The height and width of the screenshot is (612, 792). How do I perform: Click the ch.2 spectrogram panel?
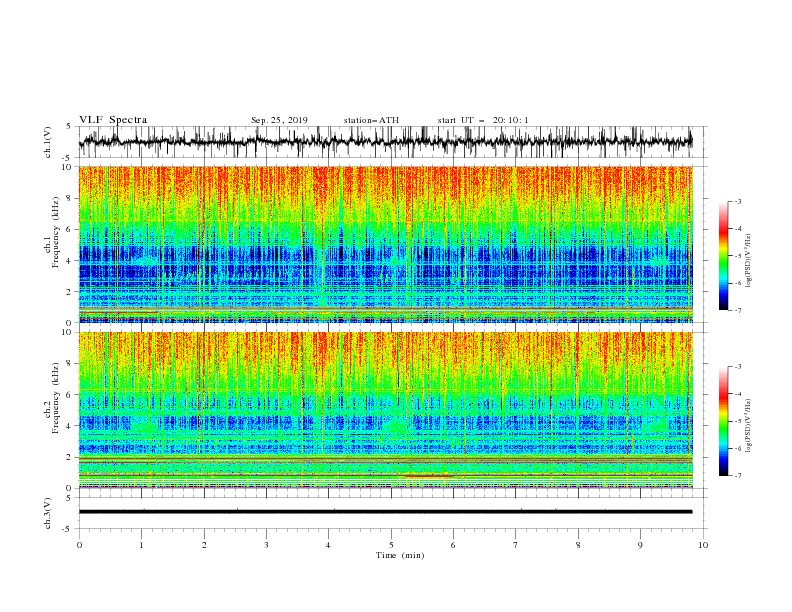[385, 410]
